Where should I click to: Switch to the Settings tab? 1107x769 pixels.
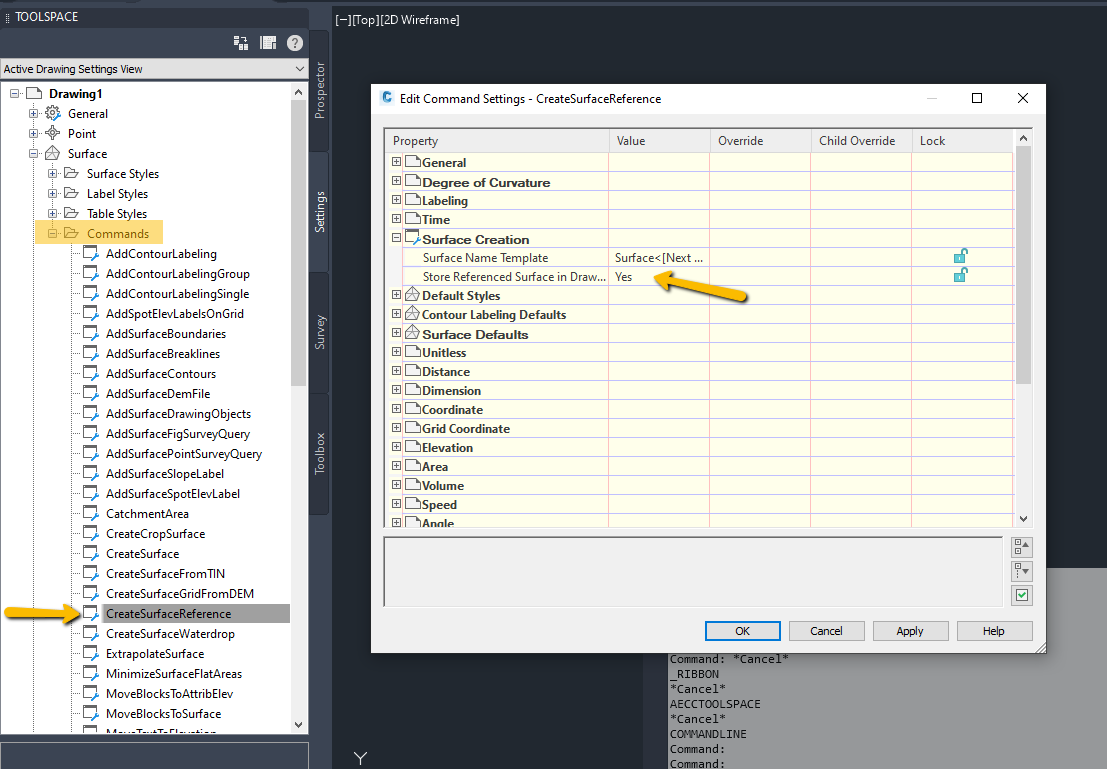click(x=319, y=212)
